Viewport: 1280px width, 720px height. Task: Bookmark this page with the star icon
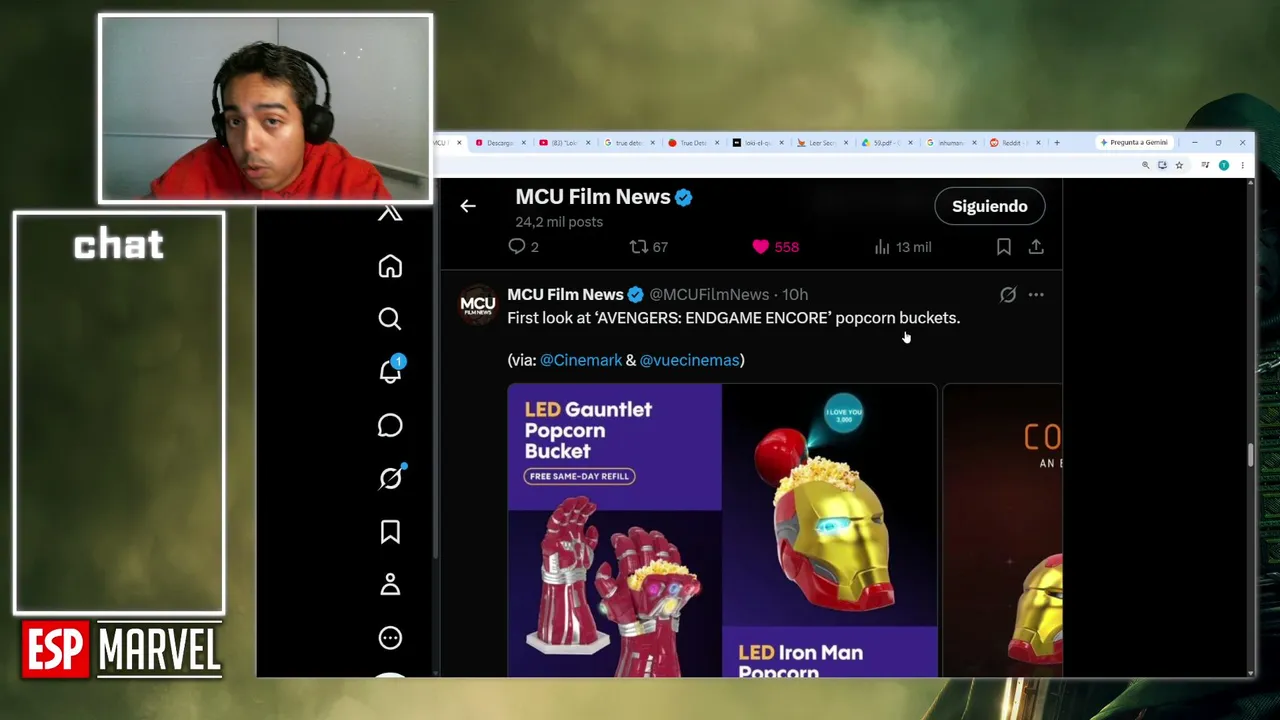coord(1179,165)
